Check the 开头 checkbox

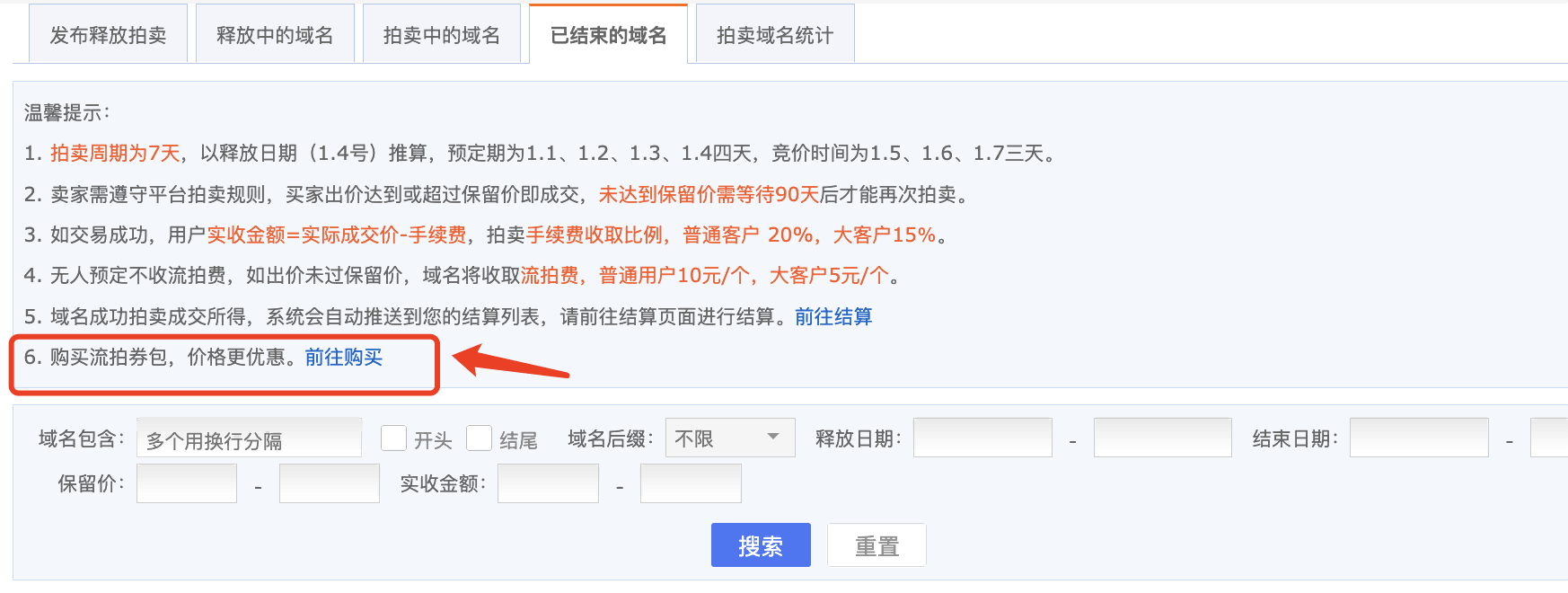(x=393, y=438)
